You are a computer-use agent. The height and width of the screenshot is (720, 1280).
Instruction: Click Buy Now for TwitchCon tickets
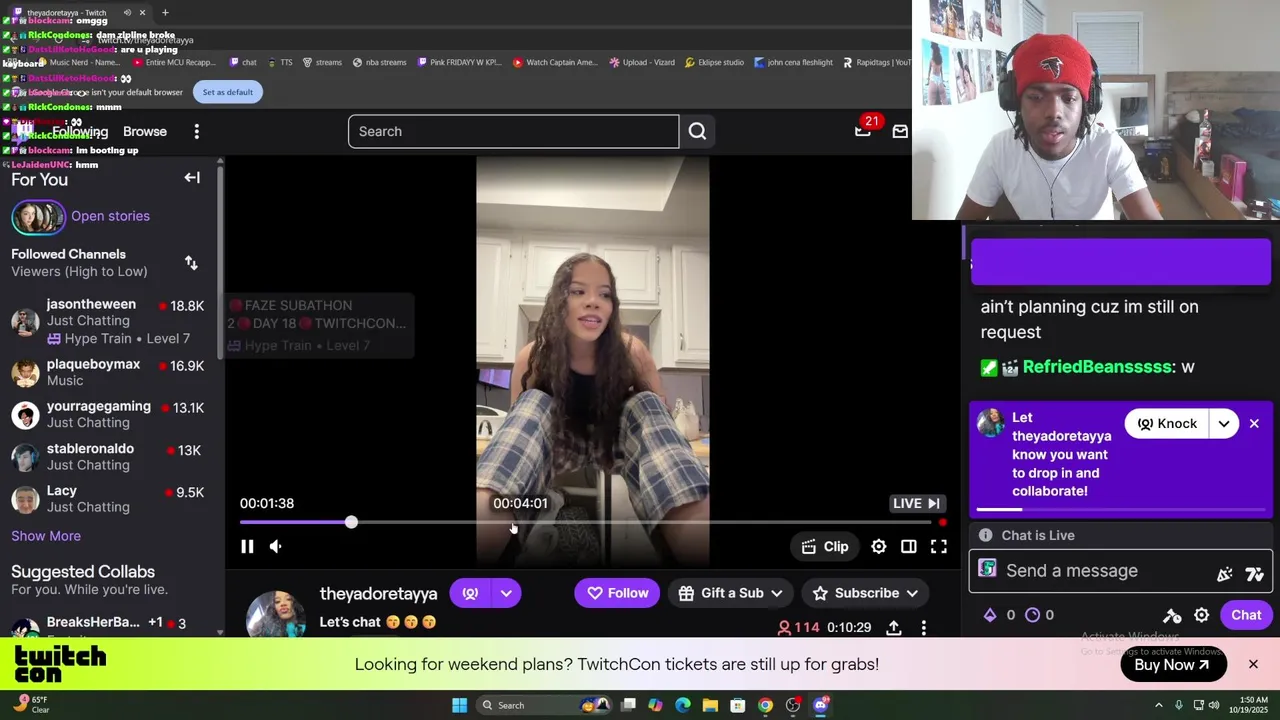coord(1173,664)
